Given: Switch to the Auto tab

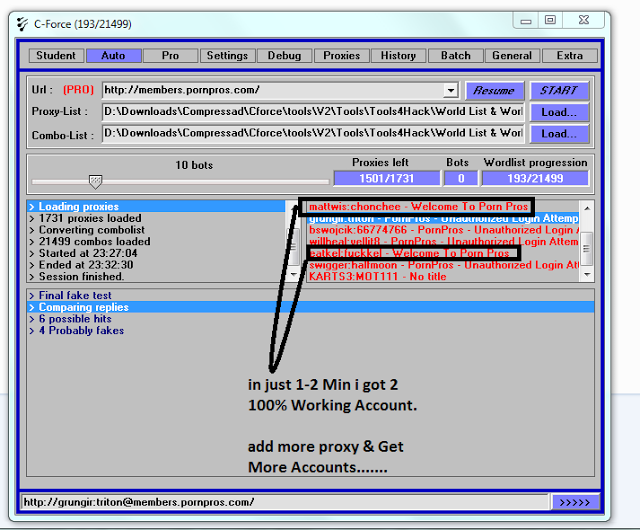Looking at the screenshot, I should coord(113,56).
